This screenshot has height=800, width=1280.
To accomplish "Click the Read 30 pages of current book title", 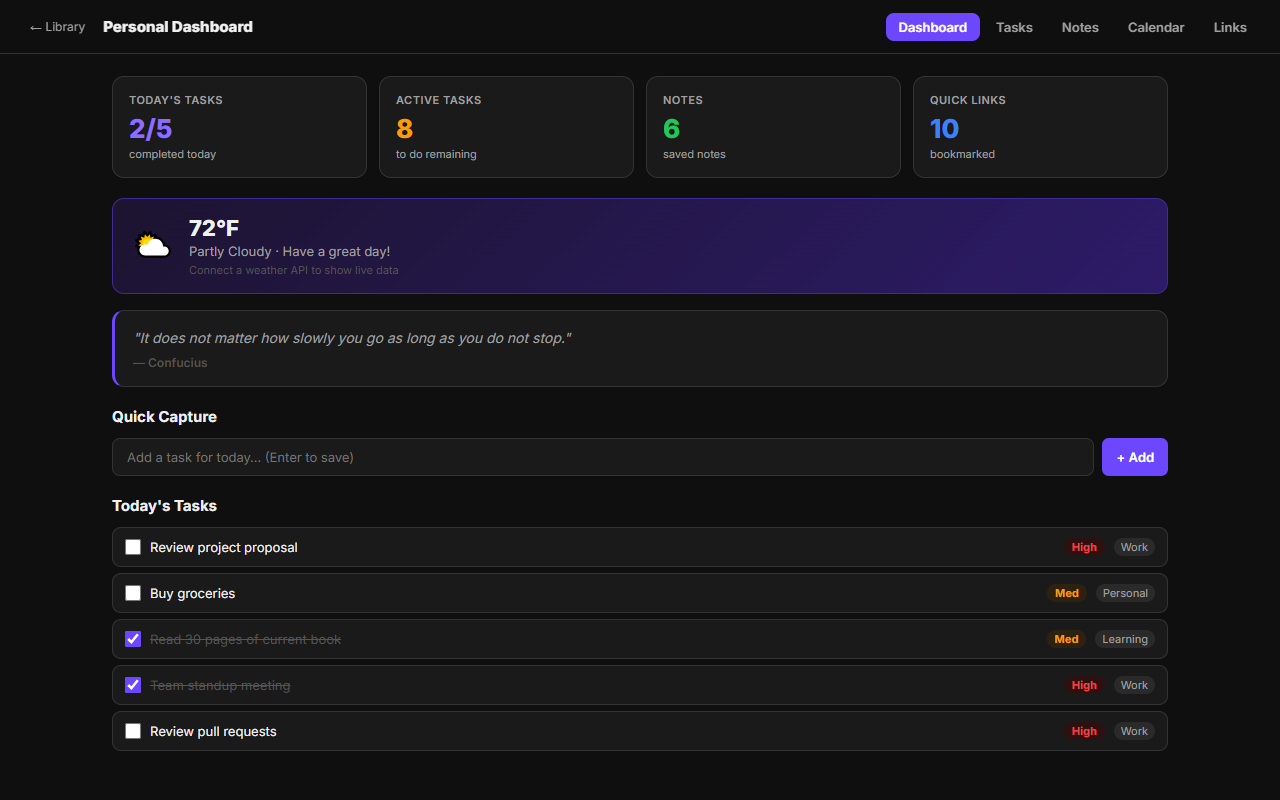I will pyautogui.click(x=246, y=639).
